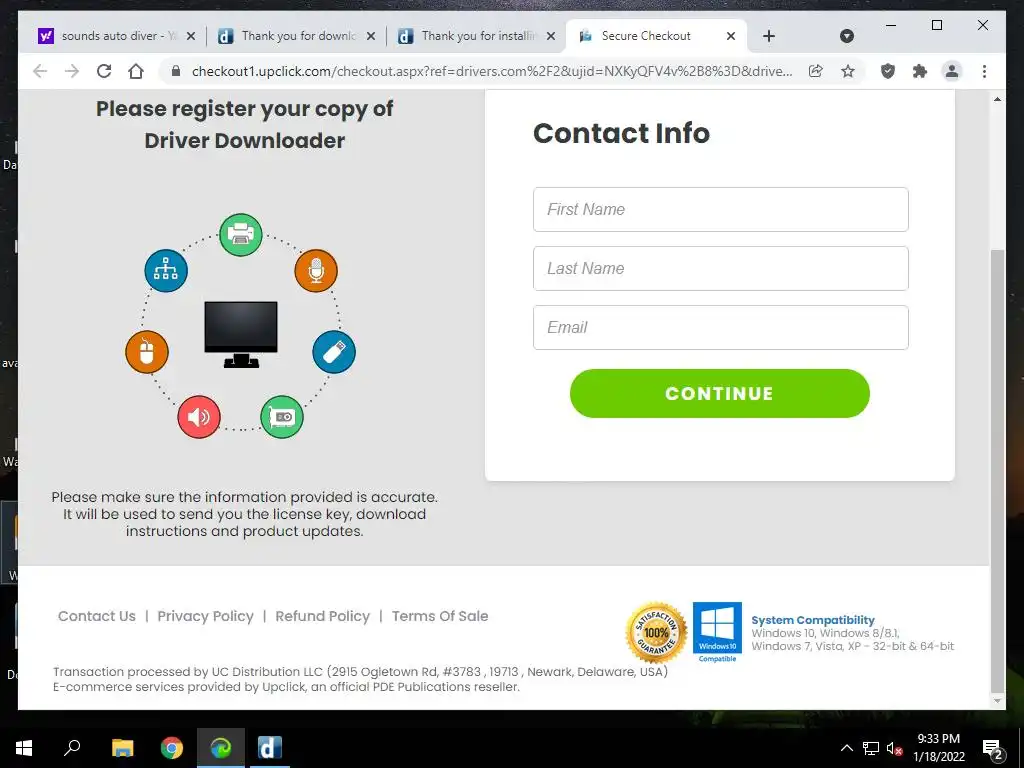Viewport: 1024px width, 768px height.
Task: Go forward using the browser forward arrow
Action: [x=72, y=71]
